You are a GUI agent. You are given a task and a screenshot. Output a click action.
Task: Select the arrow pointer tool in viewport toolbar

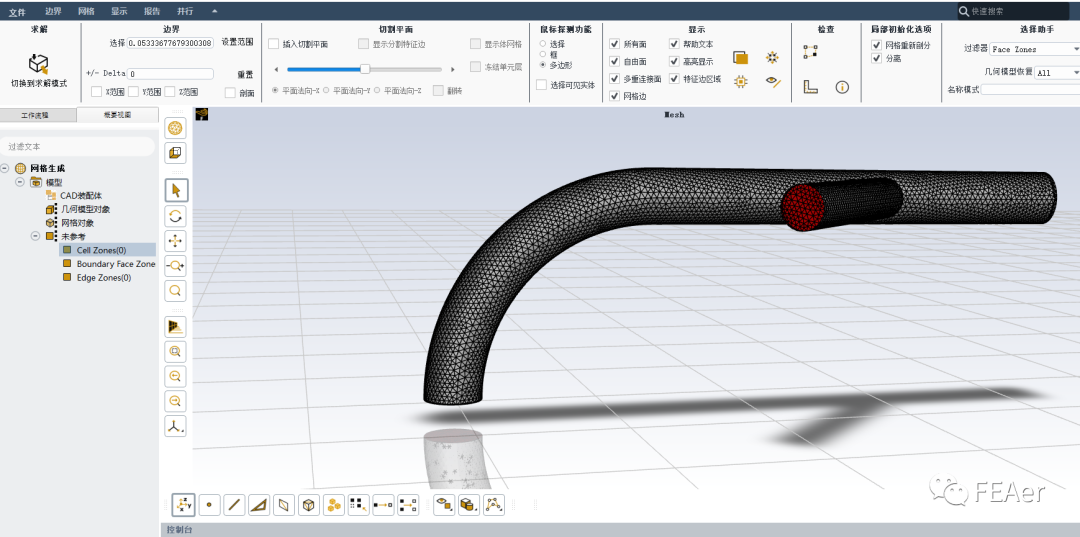point(176,190)
